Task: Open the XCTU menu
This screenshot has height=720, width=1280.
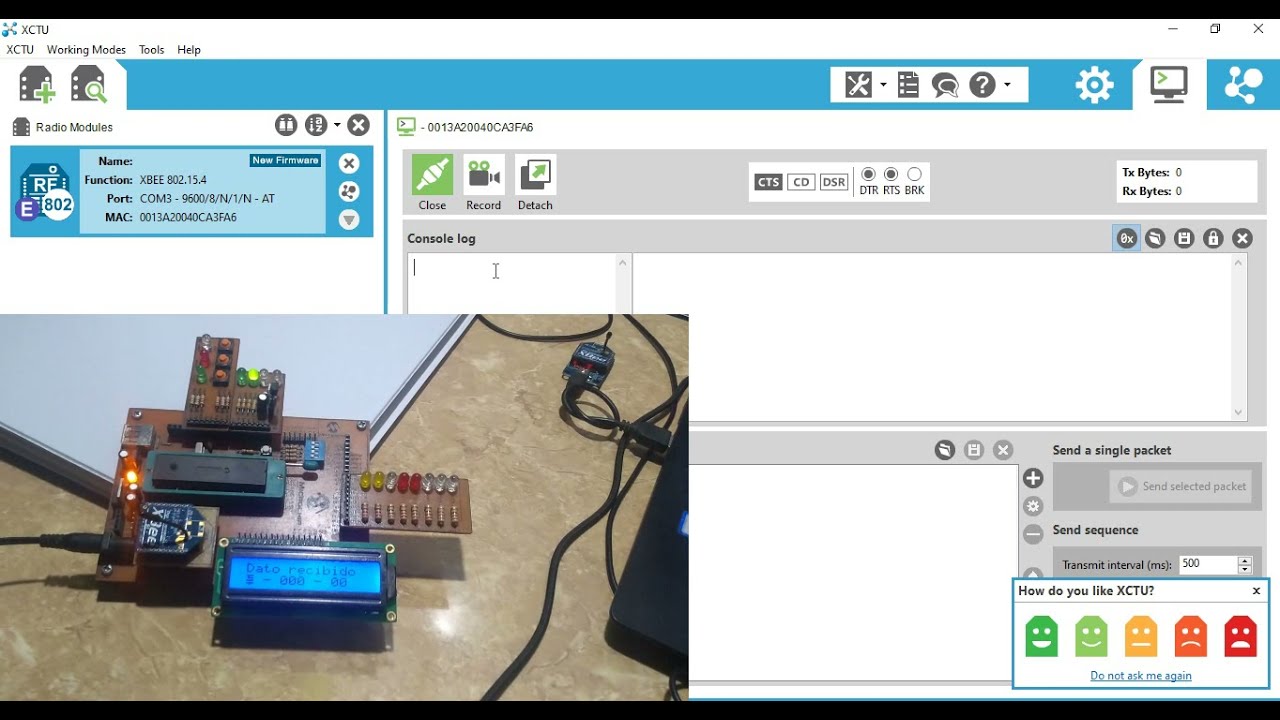Action: click(x=20, y=49)
